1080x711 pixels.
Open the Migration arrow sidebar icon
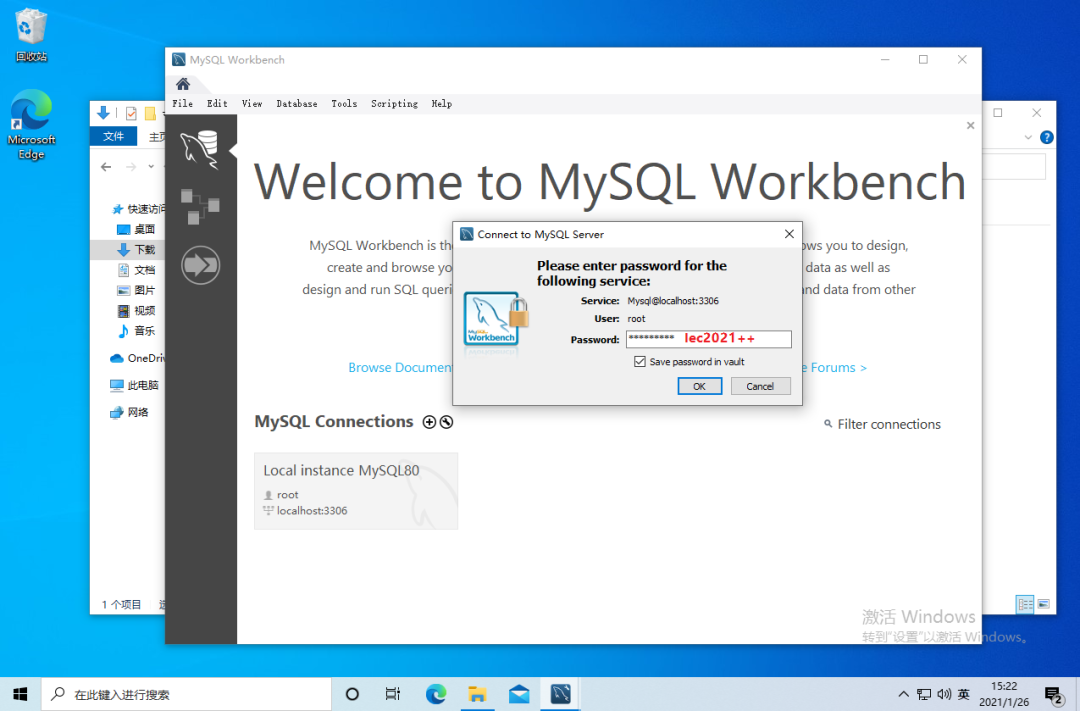point(200,265)
